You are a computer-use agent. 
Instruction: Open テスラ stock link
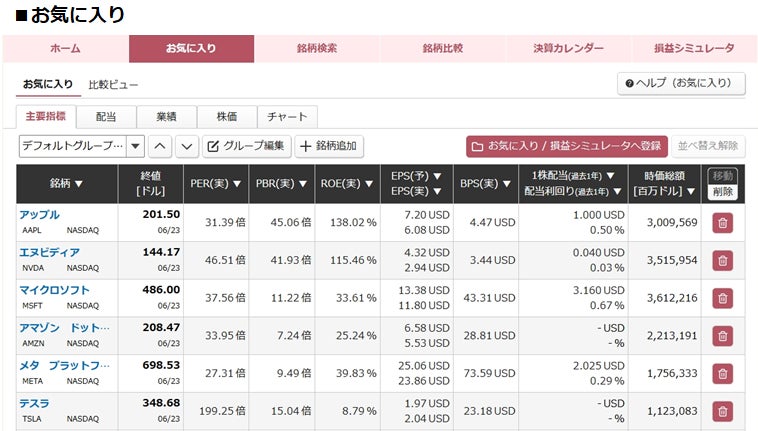coord(34,403)
